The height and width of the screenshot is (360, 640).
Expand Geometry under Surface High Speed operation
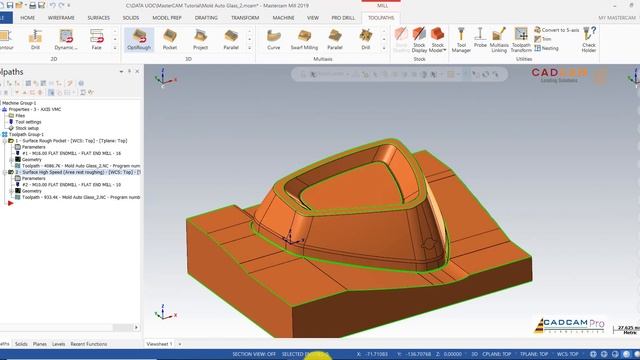click(x=11, y=191)
